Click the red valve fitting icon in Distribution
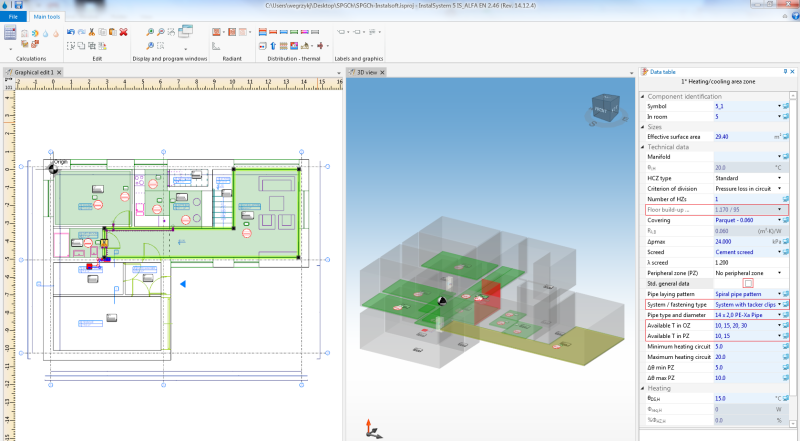The height and width of the screenshot is (441, 800). 320,46
